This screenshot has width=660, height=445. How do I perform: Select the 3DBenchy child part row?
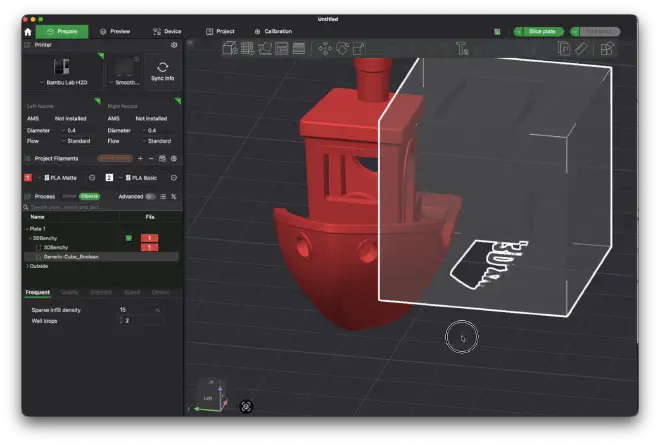(101, 248)
